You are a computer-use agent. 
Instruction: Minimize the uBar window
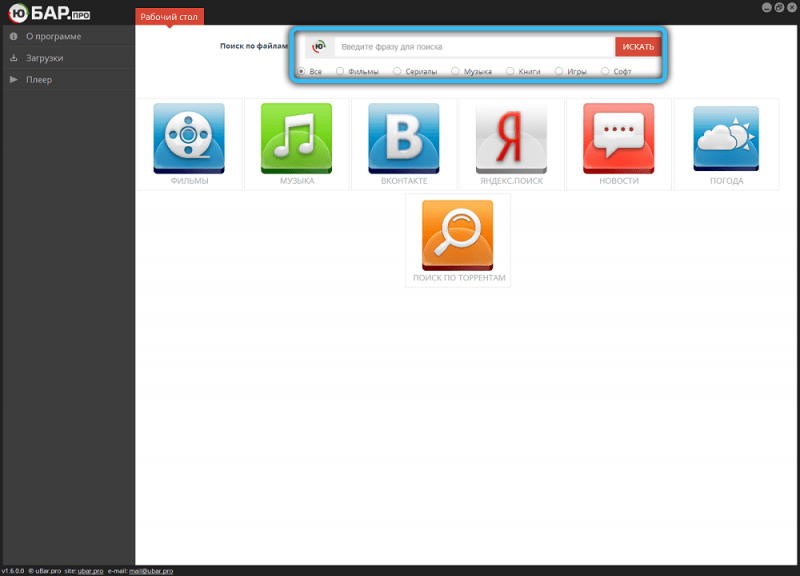[x=766, y=7]
